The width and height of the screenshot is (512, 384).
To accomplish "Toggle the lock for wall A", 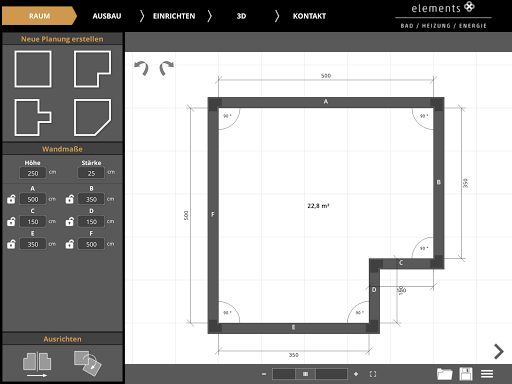I will pos(11,199).
